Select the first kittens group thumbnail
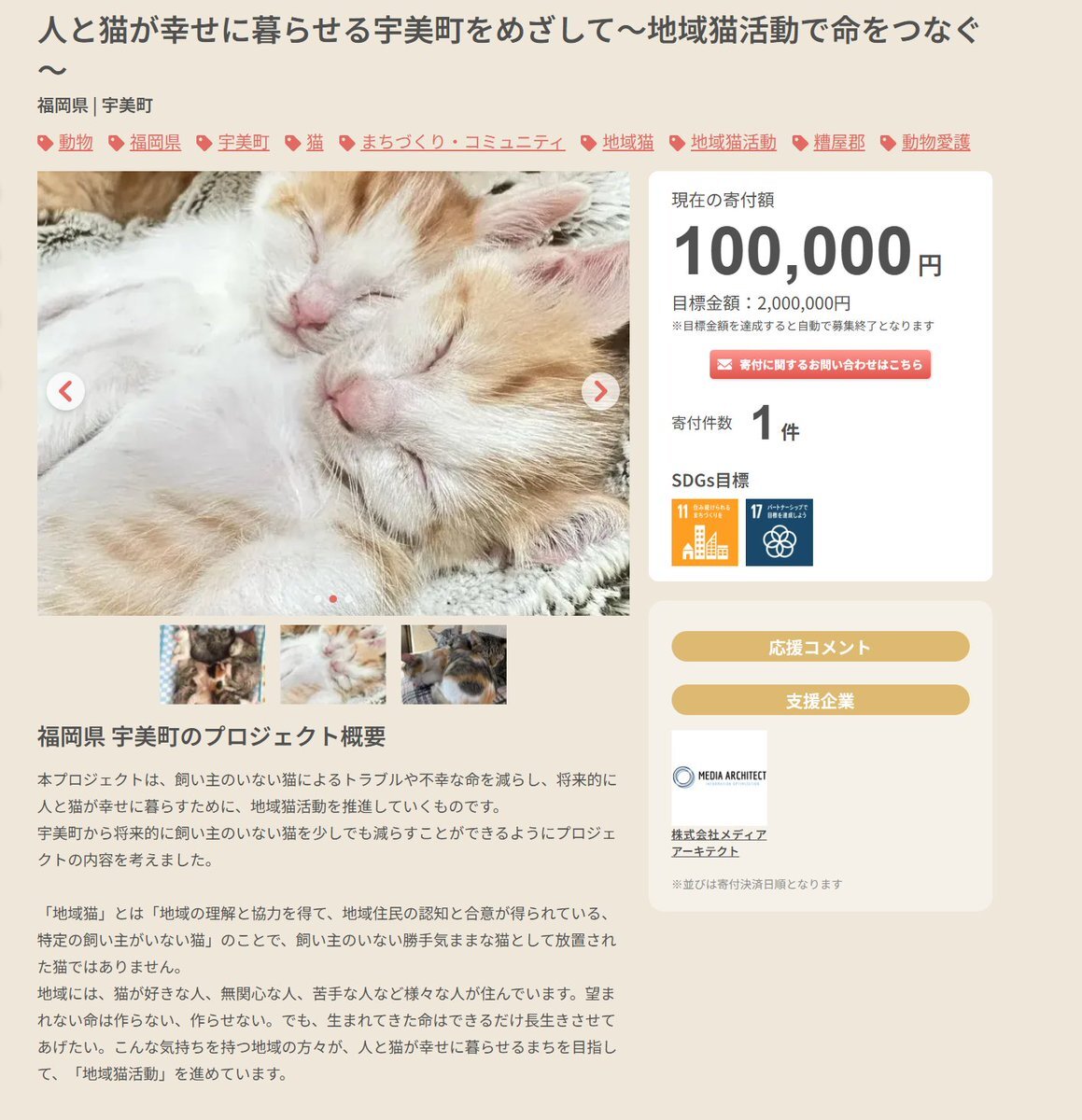This screenshot has width=1082, height=1120. (x=212, y=665)
